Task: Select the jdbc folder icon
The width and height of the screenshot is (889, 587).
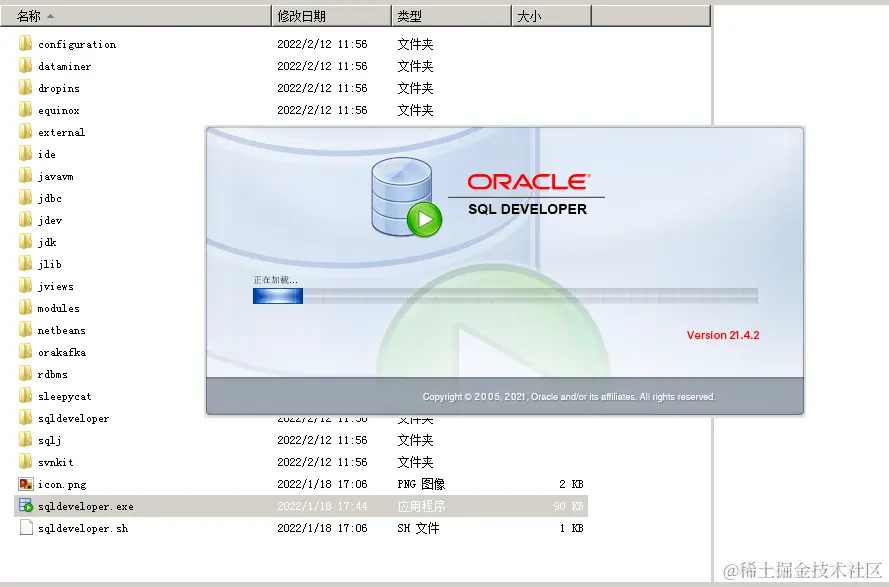Action: coord(26,198)
